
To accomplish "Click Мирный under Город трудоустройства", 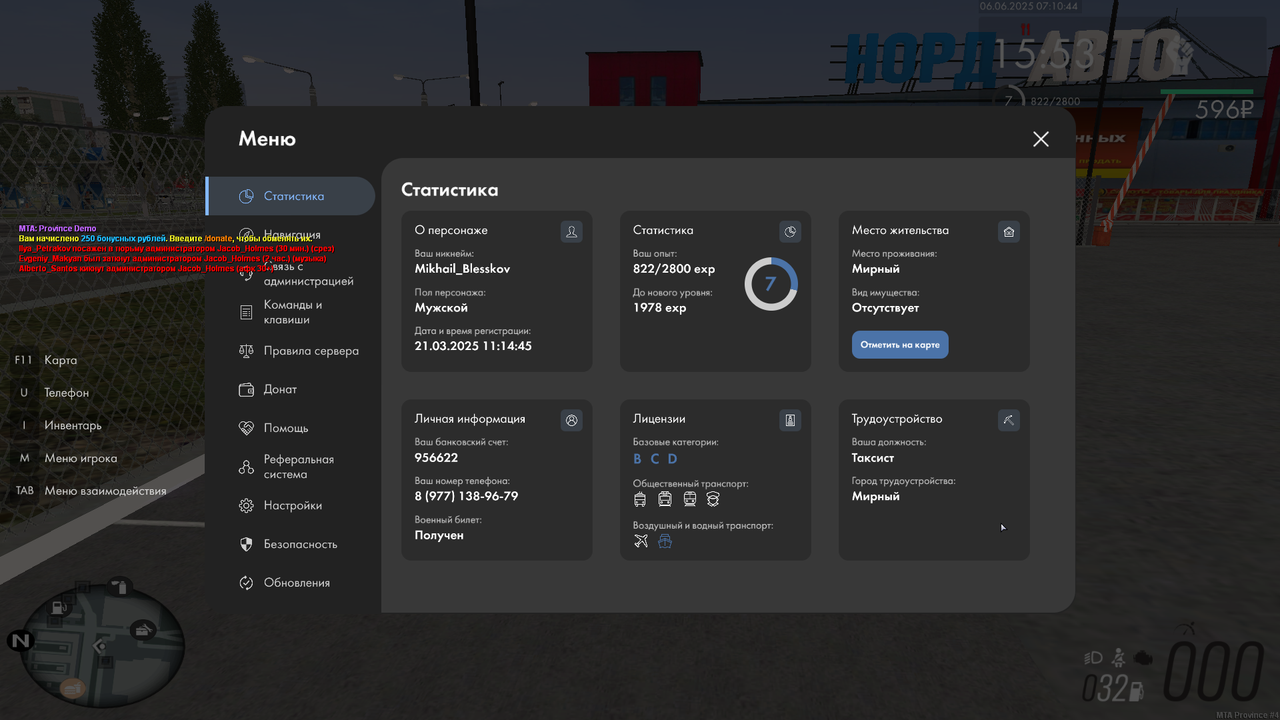I will (876, 496).
